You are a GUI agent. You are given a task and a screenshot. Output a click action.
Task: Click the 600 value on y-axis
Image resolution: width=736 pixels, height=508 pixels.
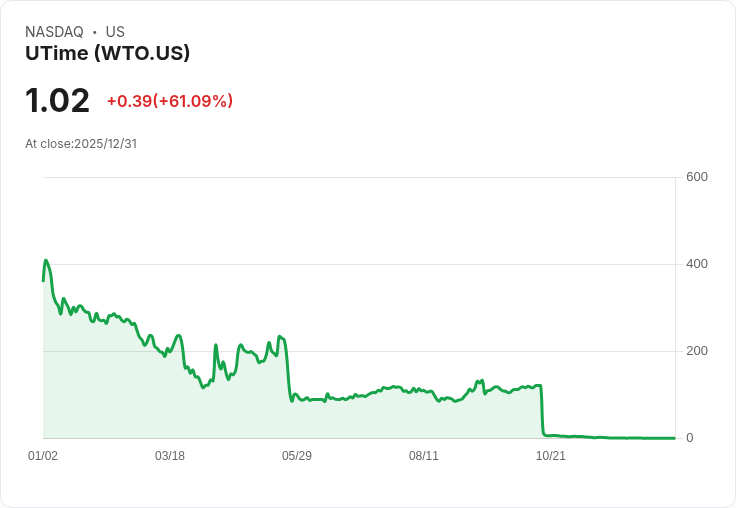click(x=696, y=178)
